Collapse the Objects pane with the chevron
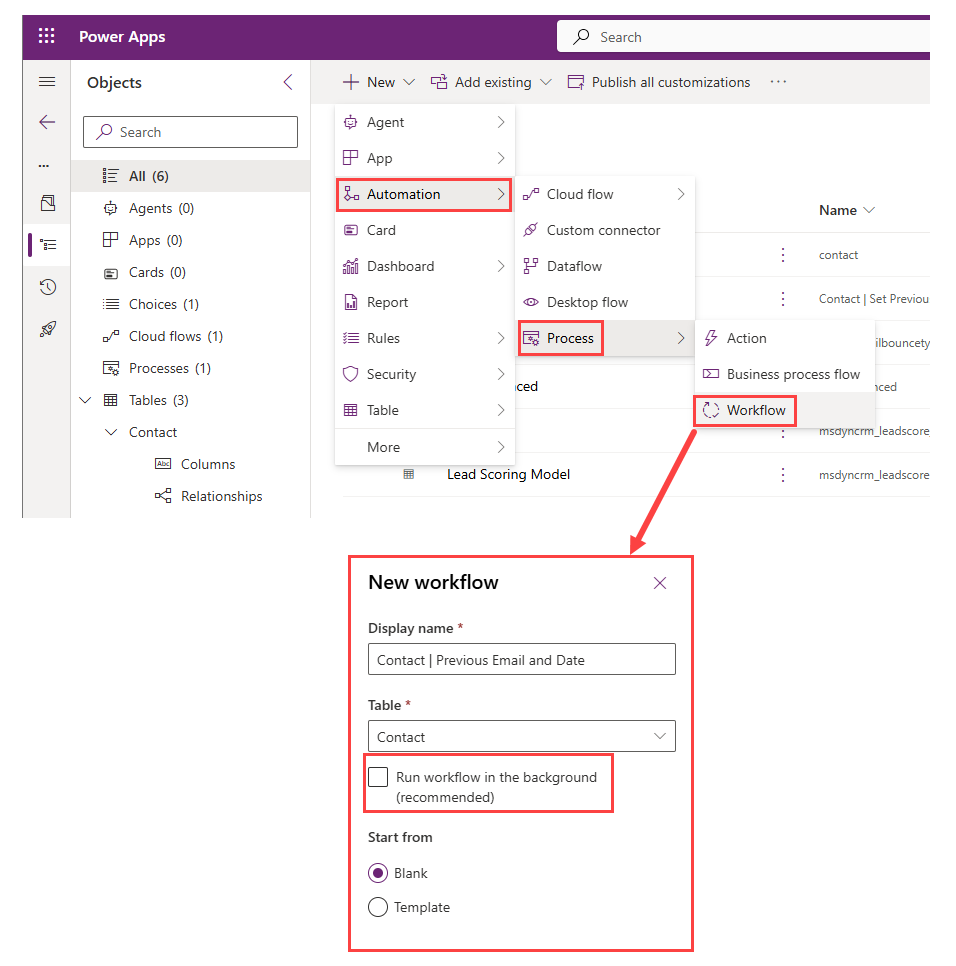 point(288,83)
